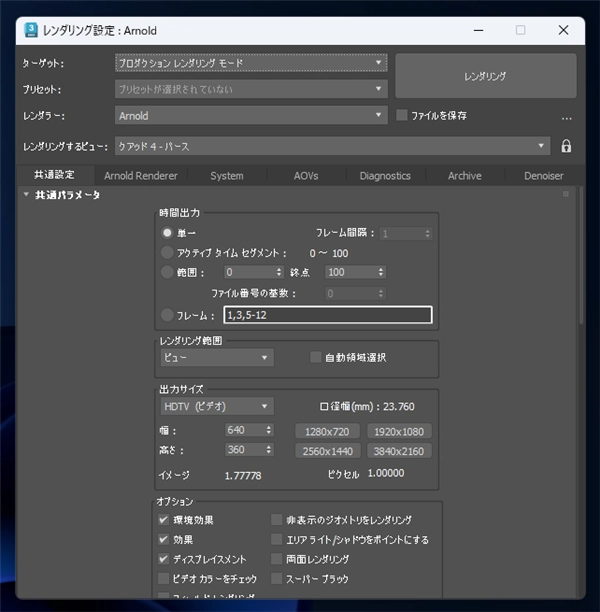Enable the ビデオ カラーをチェック checkbox
This screenshot has width=600, height=612.
163,578
